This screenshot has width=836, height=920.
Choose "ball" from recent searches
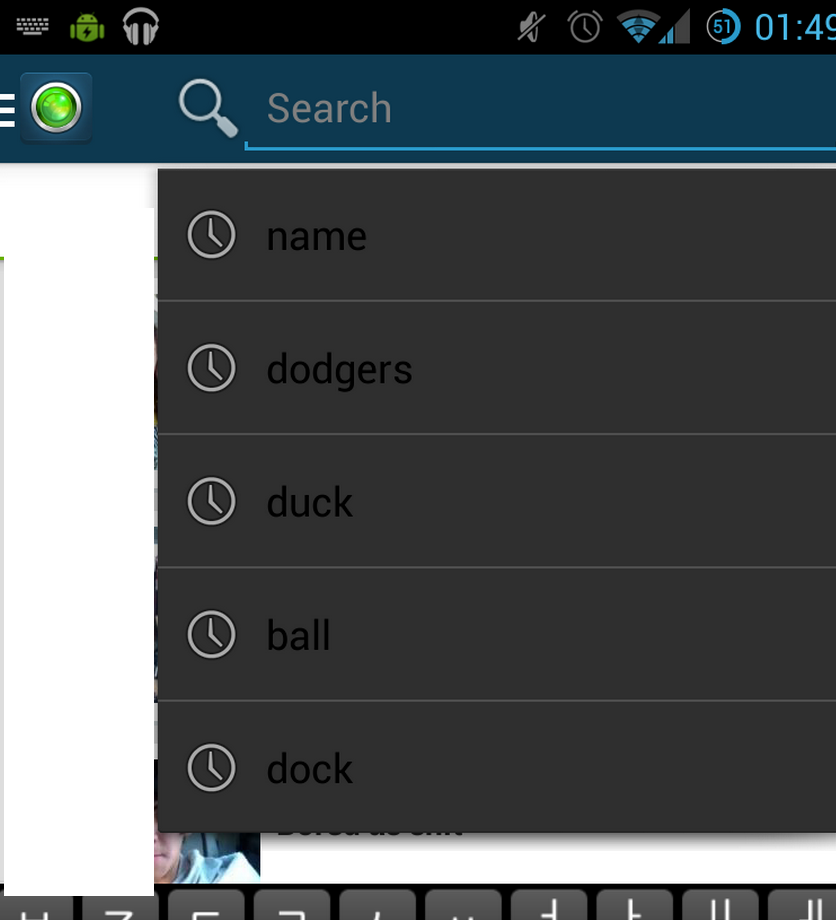(x=497, y=634)
